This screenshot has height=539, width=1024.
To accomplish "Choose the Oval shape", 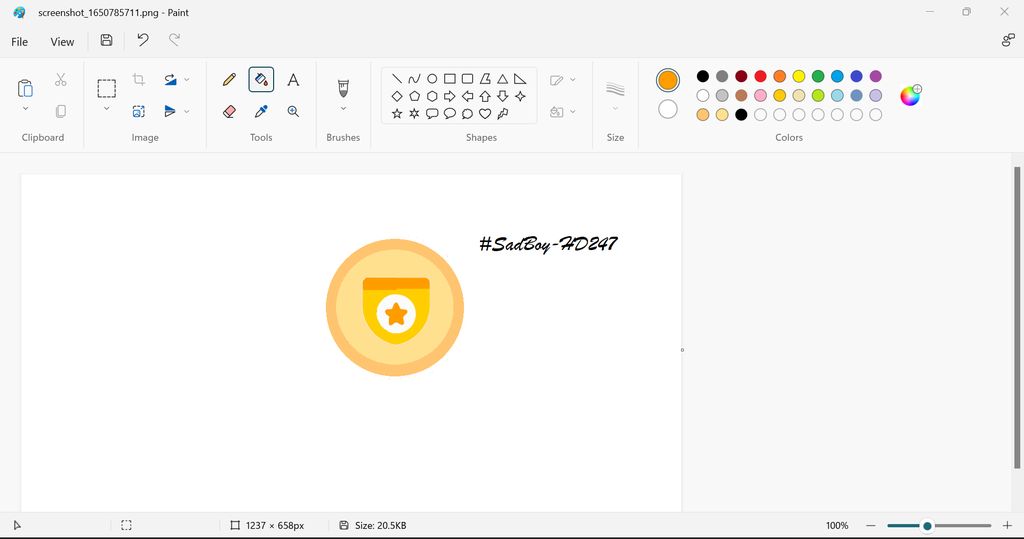I will point(432,79).
